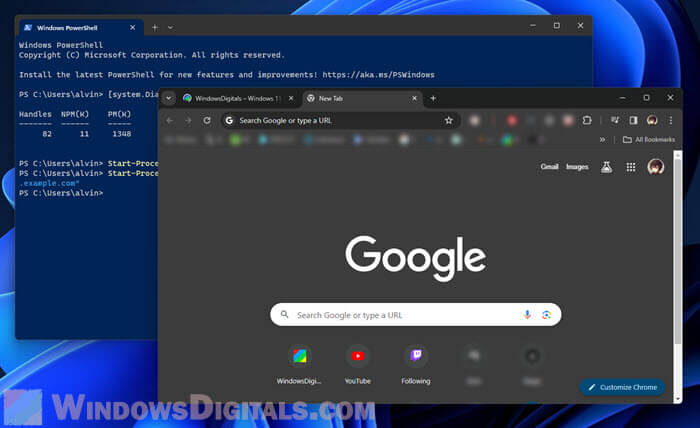This screenshot has width=700, height=428.
Task: Open Chrome tab search chevron
Action: pyautogui.click(x=169, y=98)
